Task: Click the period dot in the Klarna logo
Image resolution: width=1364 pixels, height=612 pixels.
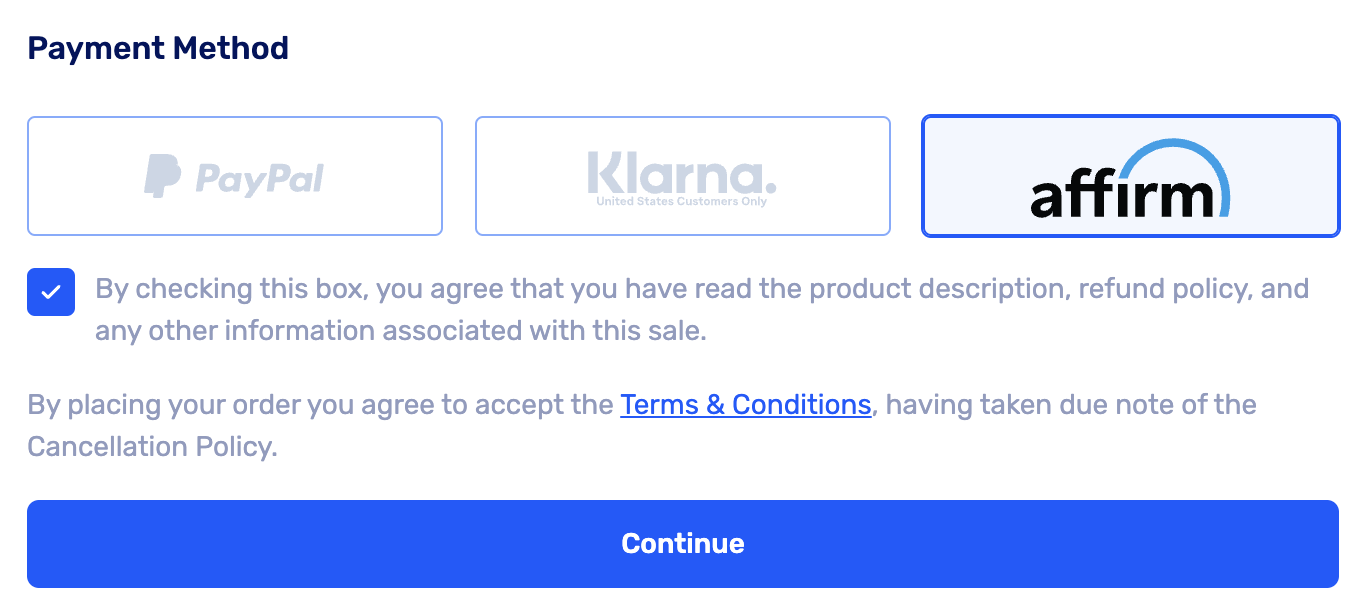Action: tap(769, 188)
